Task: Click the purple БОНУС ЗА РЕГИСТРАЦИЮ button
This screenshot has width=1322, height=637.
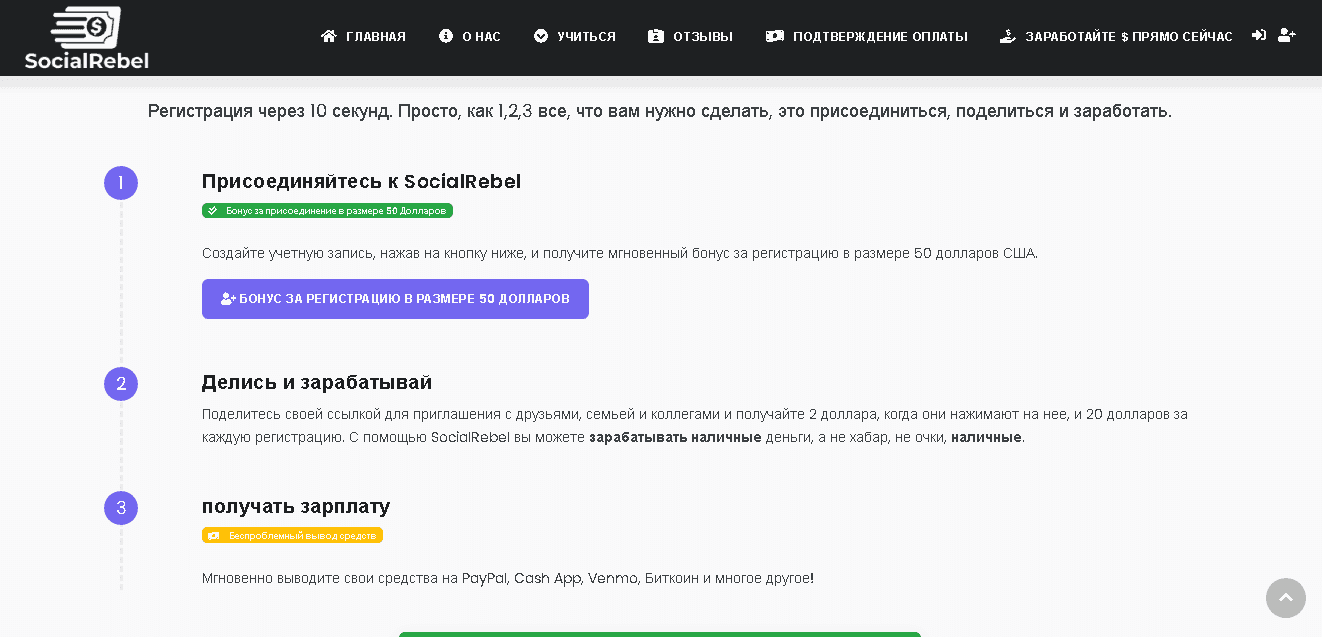Action: point(395,299)
